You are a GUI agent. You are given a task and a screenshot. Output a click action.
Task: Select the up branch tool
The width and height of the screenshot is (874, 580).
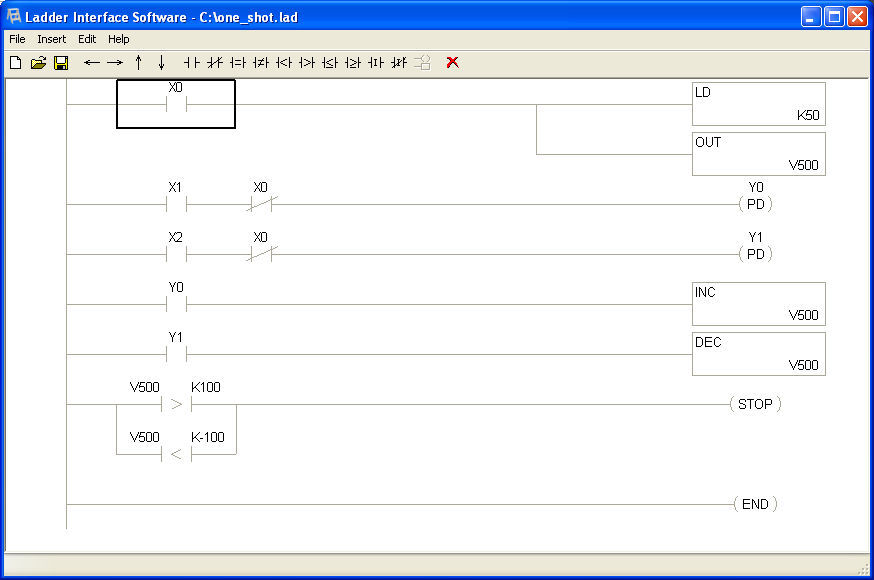138,62
